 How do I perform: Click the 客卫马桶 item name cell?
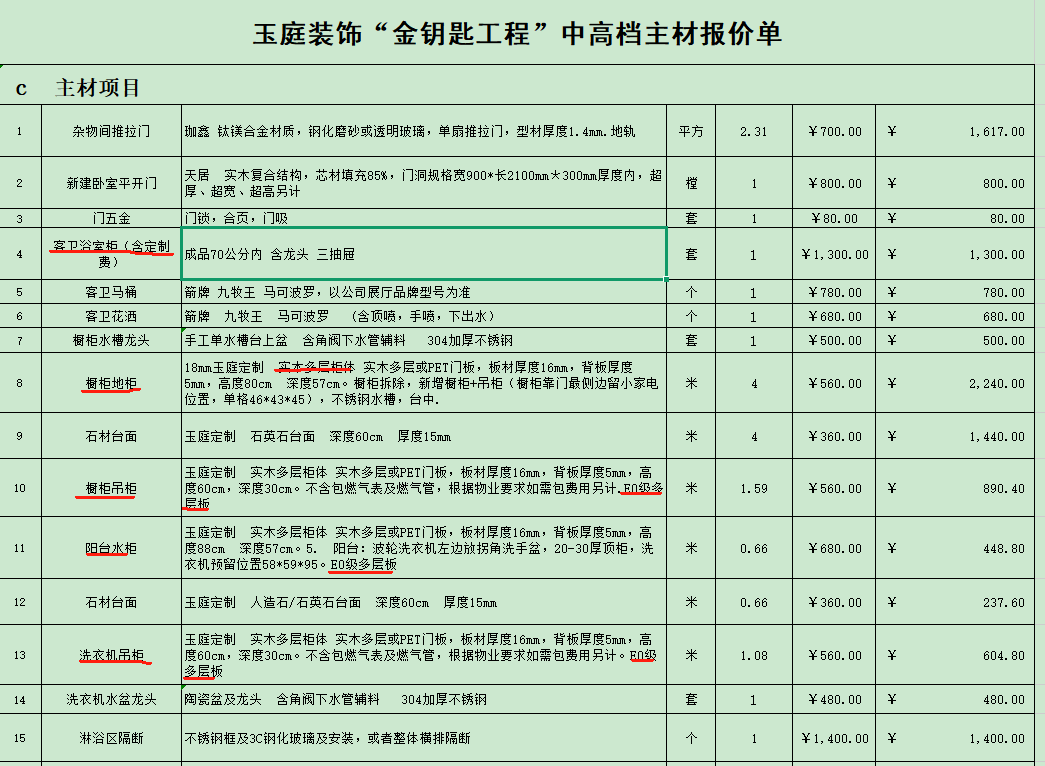(x=111, y=292)
